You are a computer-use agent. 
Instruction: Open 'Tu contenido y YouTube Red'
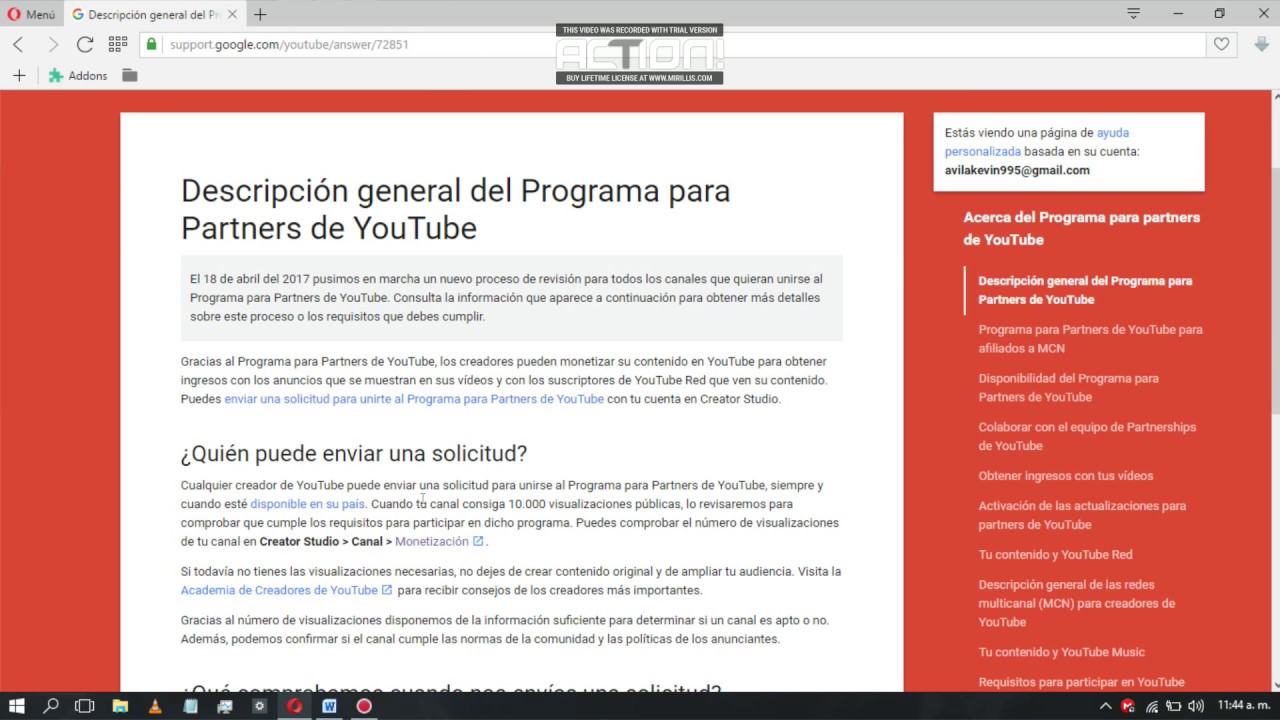pos(1055,554)
